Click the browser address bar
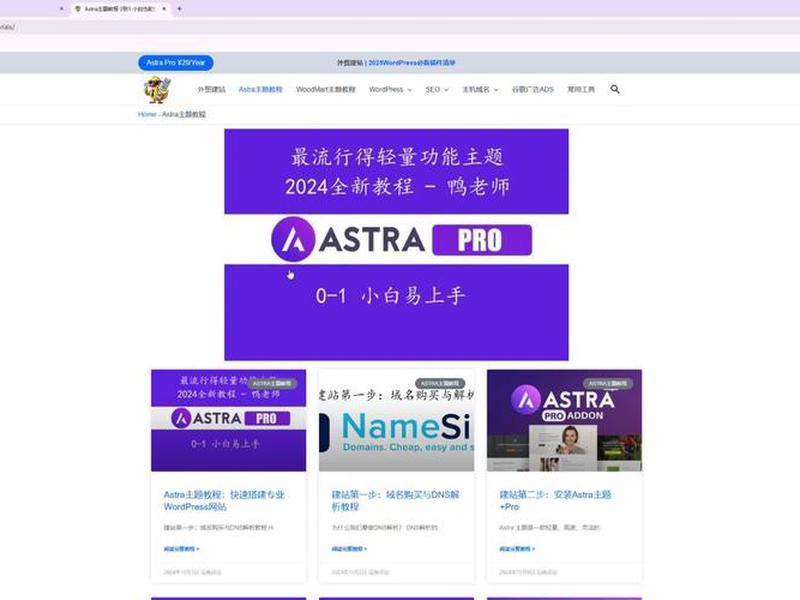Image resolution: width=800 pixels, height=600 pixels. (400, 27)
